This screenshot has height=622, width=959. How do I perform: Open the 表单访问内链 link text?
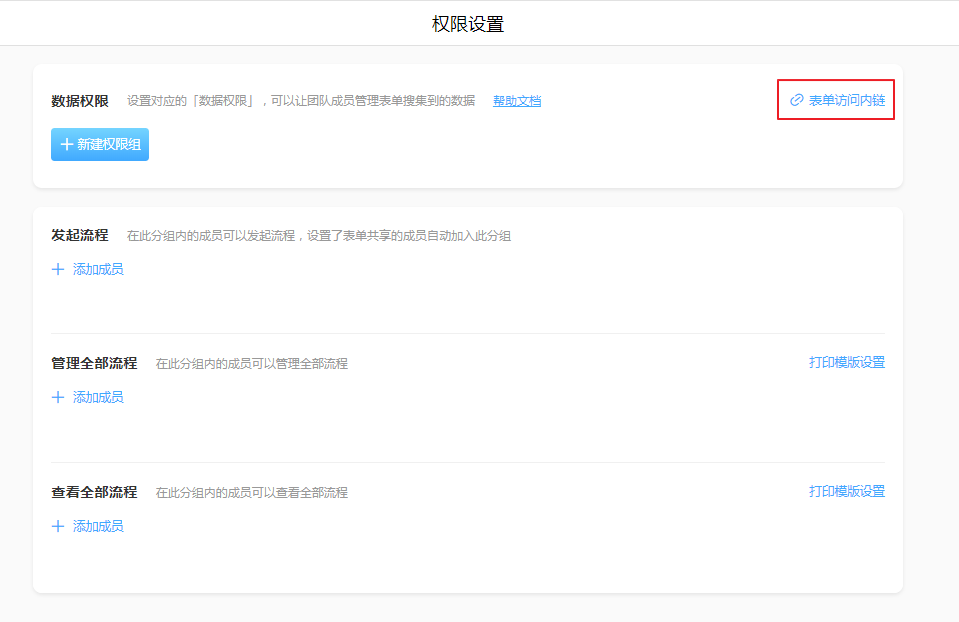pyautogui.click(x=846, y=100)
